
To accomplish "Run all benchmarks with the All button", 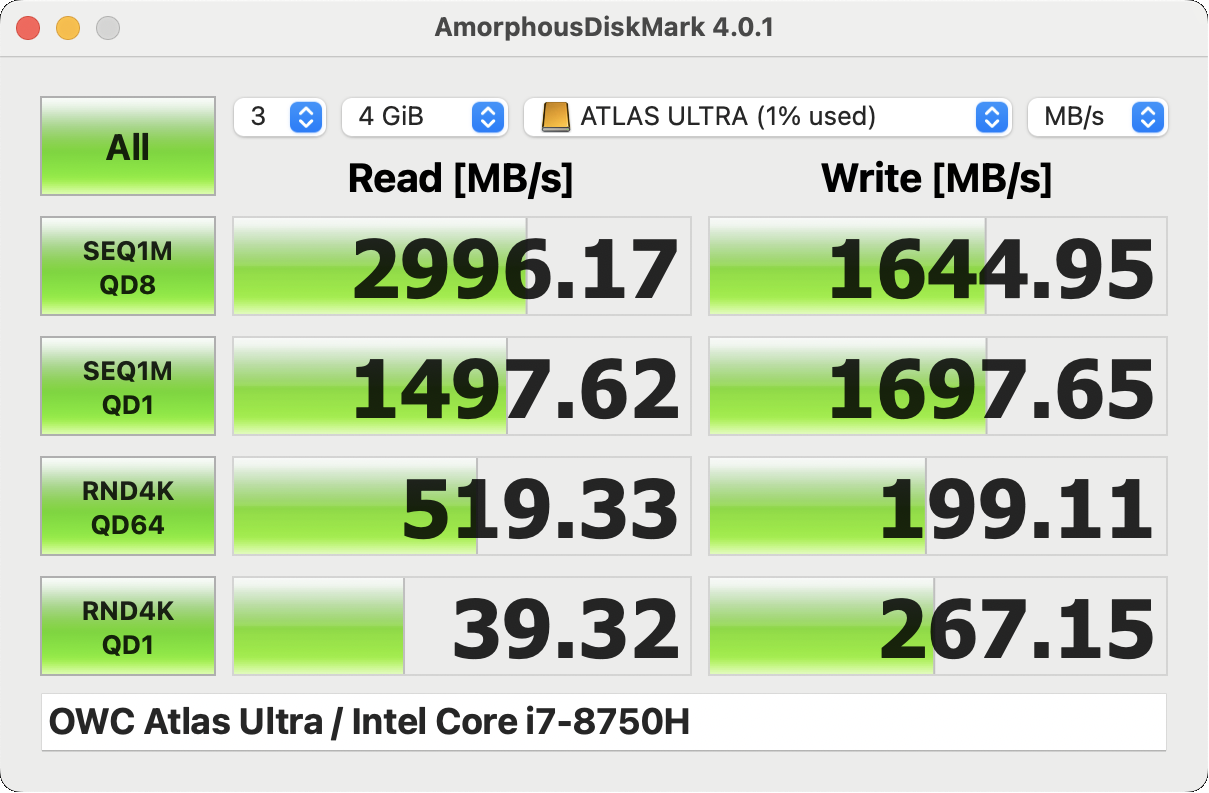I will pos(128,147).
